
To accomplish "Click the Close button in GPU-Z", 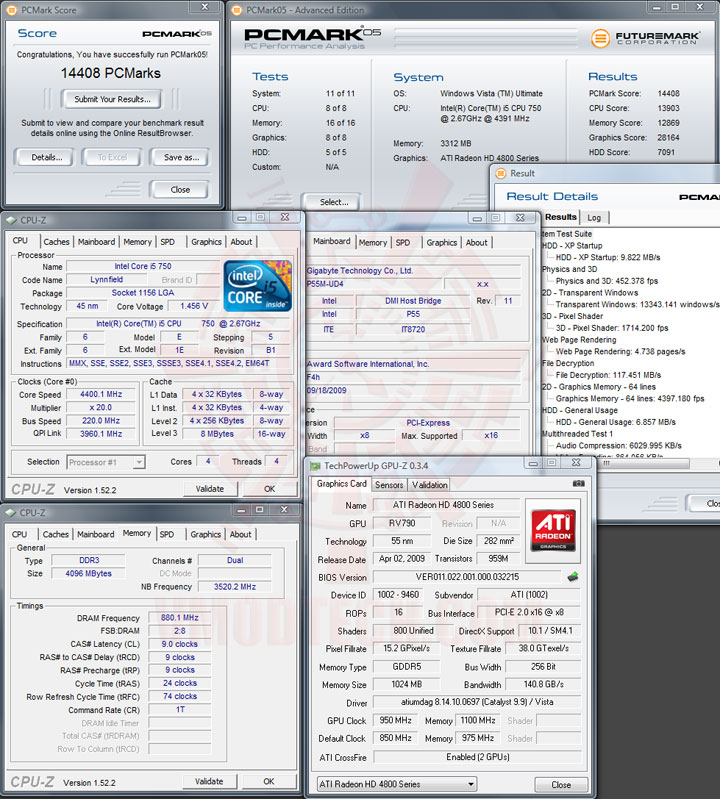I will (561, 785).
